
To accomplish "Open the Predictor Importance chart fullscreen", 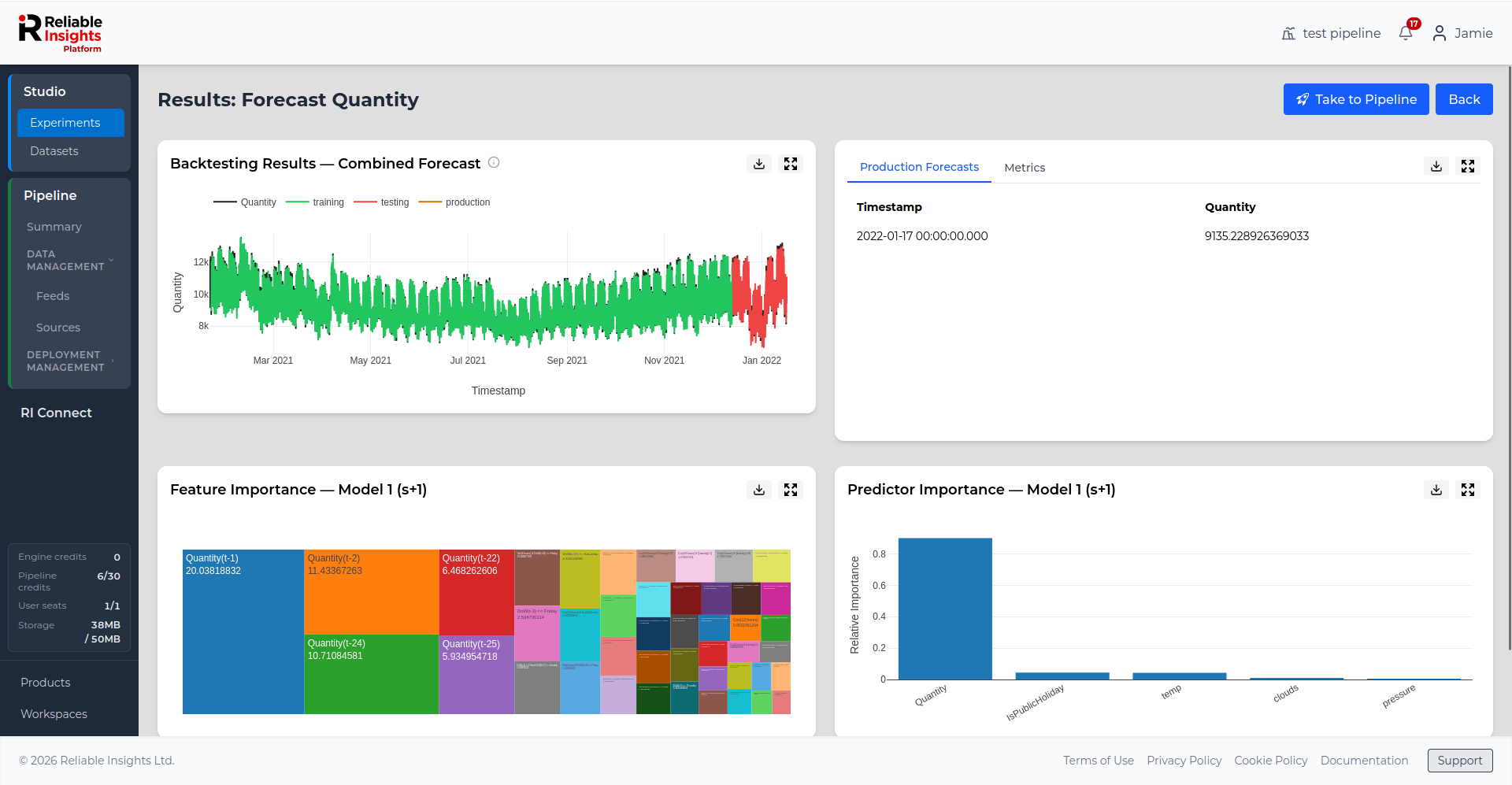I will pos(1468,490).
